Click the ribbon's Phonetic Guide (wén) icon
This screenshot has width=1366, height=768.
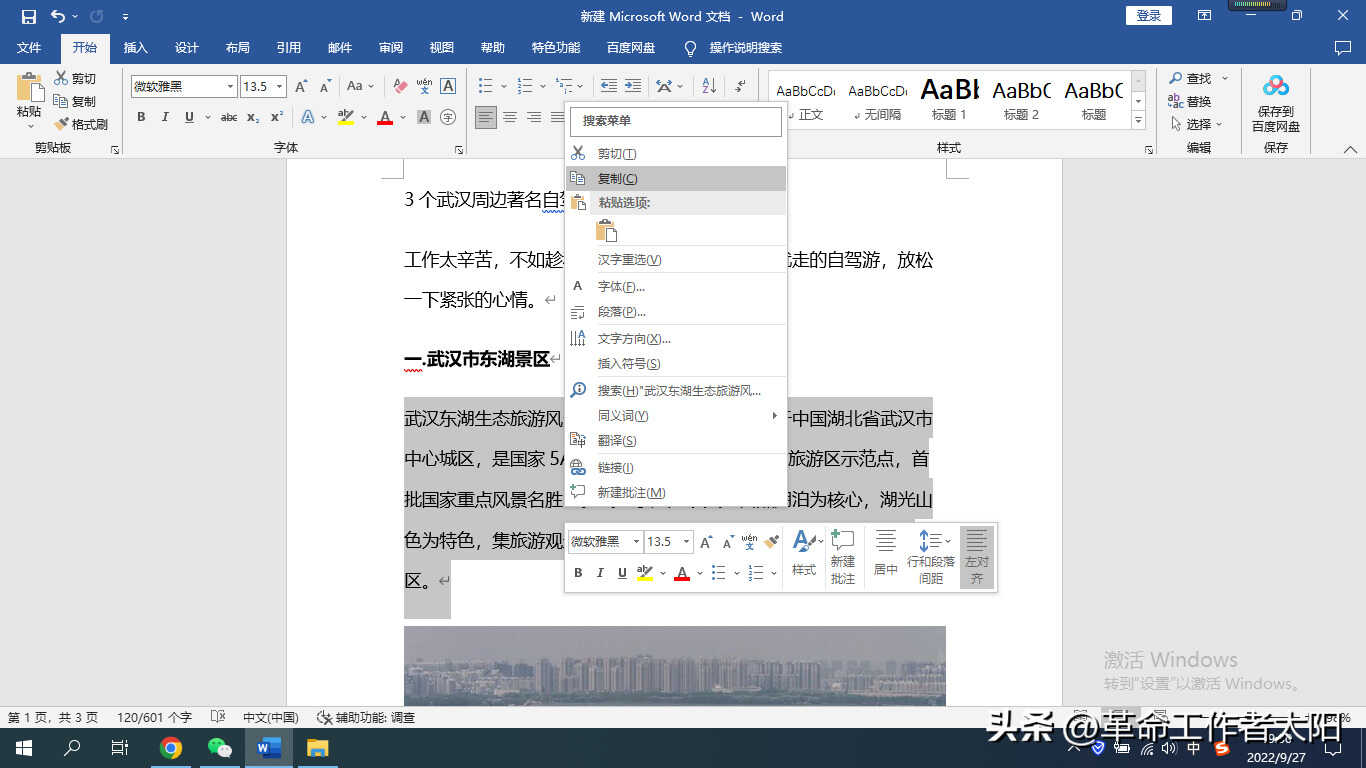(x=424, y=87)
